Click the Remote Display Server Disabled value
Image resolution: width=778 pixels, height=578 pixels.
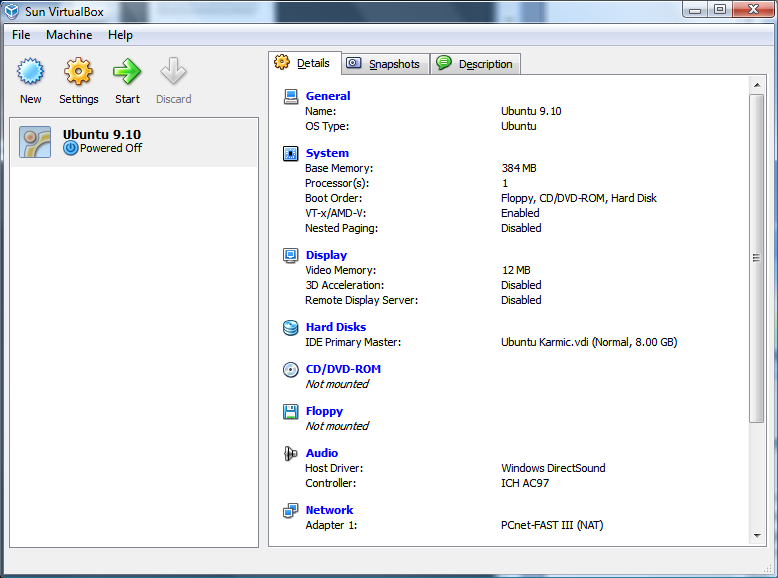click(x=521, y=300)
